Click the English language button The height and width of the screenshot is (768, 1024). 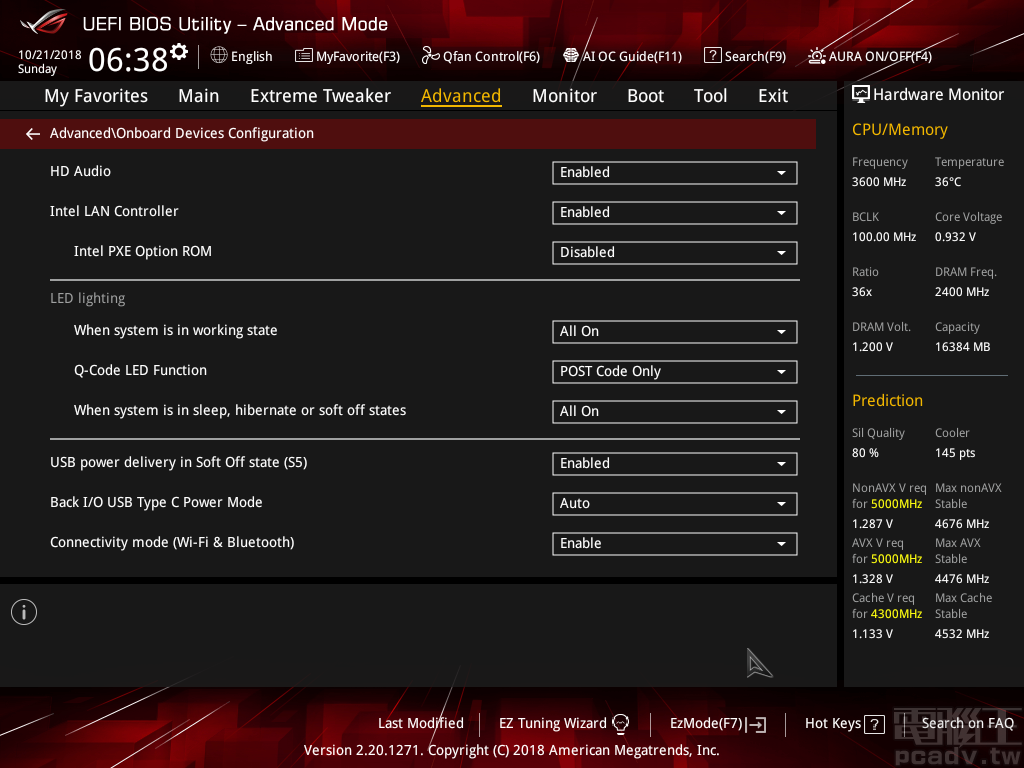[x=242, y=56]
